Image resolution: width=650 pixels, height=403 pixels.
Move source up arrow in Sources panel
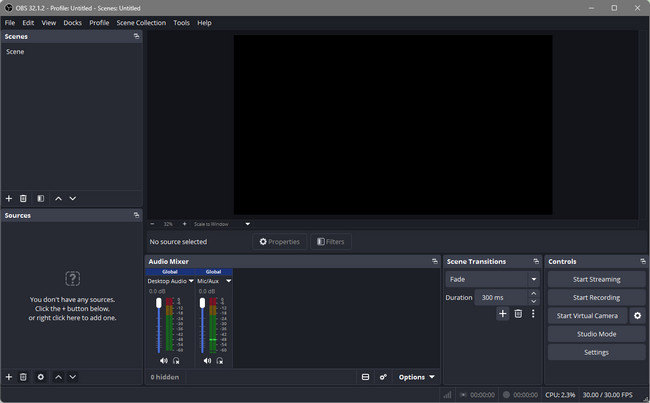point(58,377)
